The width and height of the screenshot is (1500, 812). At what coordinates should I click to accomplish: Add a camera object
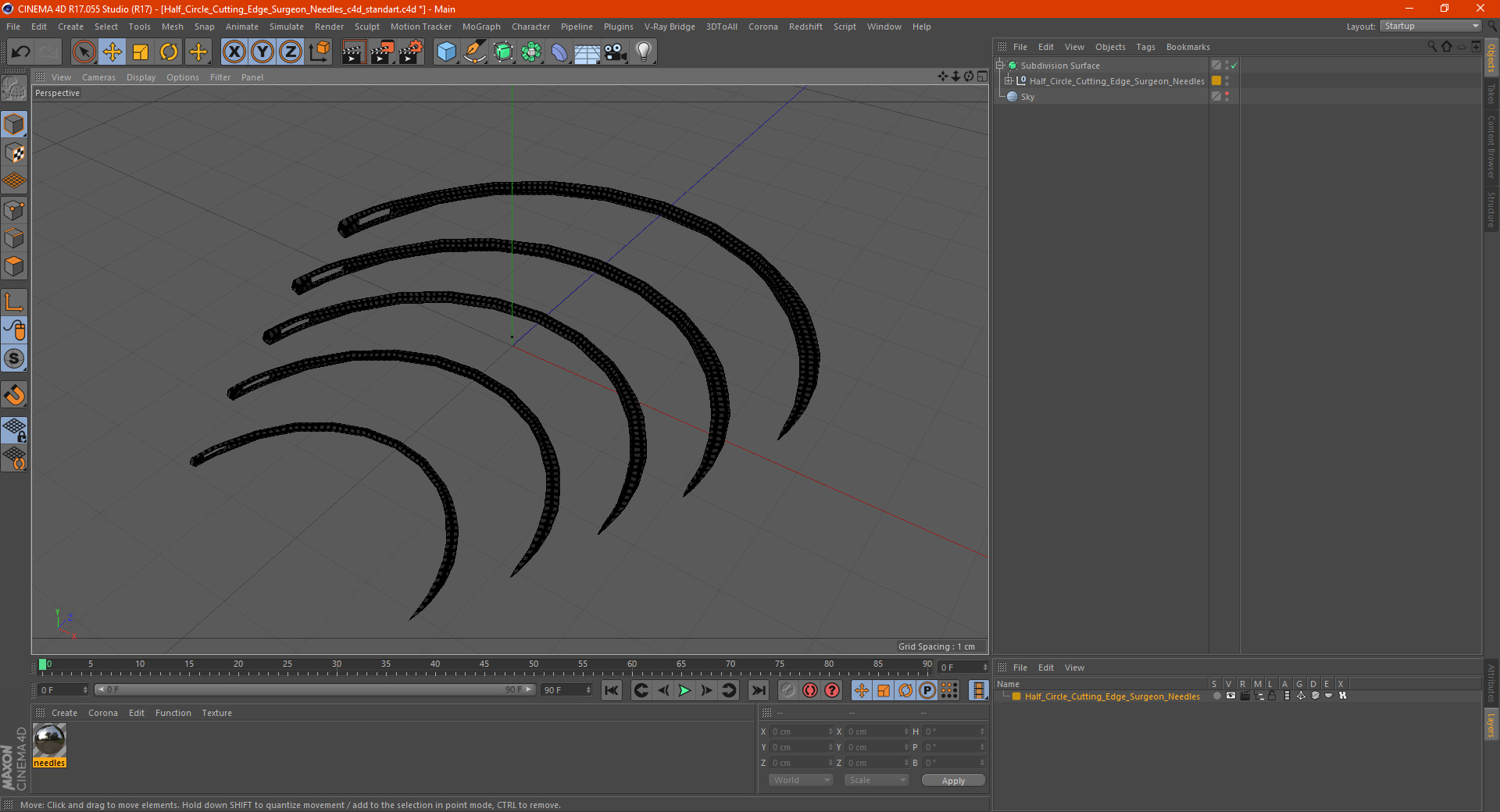[x=616, y=52]
